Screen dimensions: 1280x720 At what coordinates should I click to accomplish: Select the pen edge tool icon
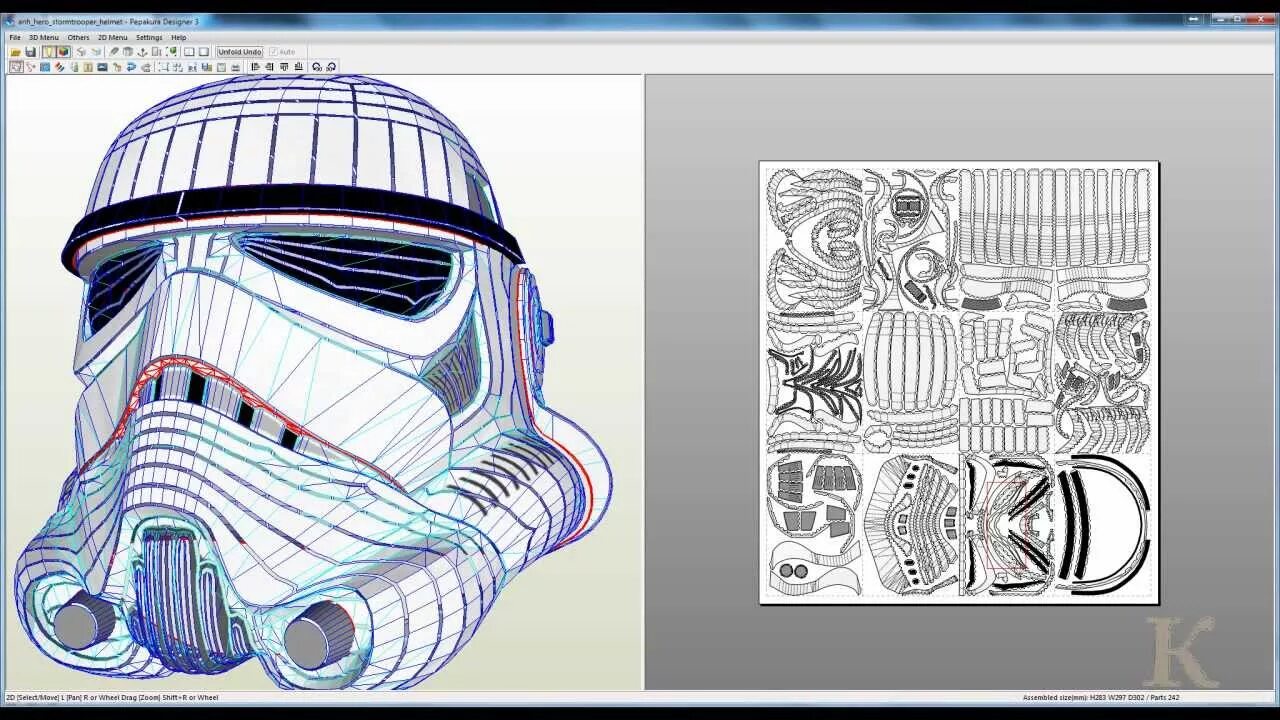click(113, 52)
